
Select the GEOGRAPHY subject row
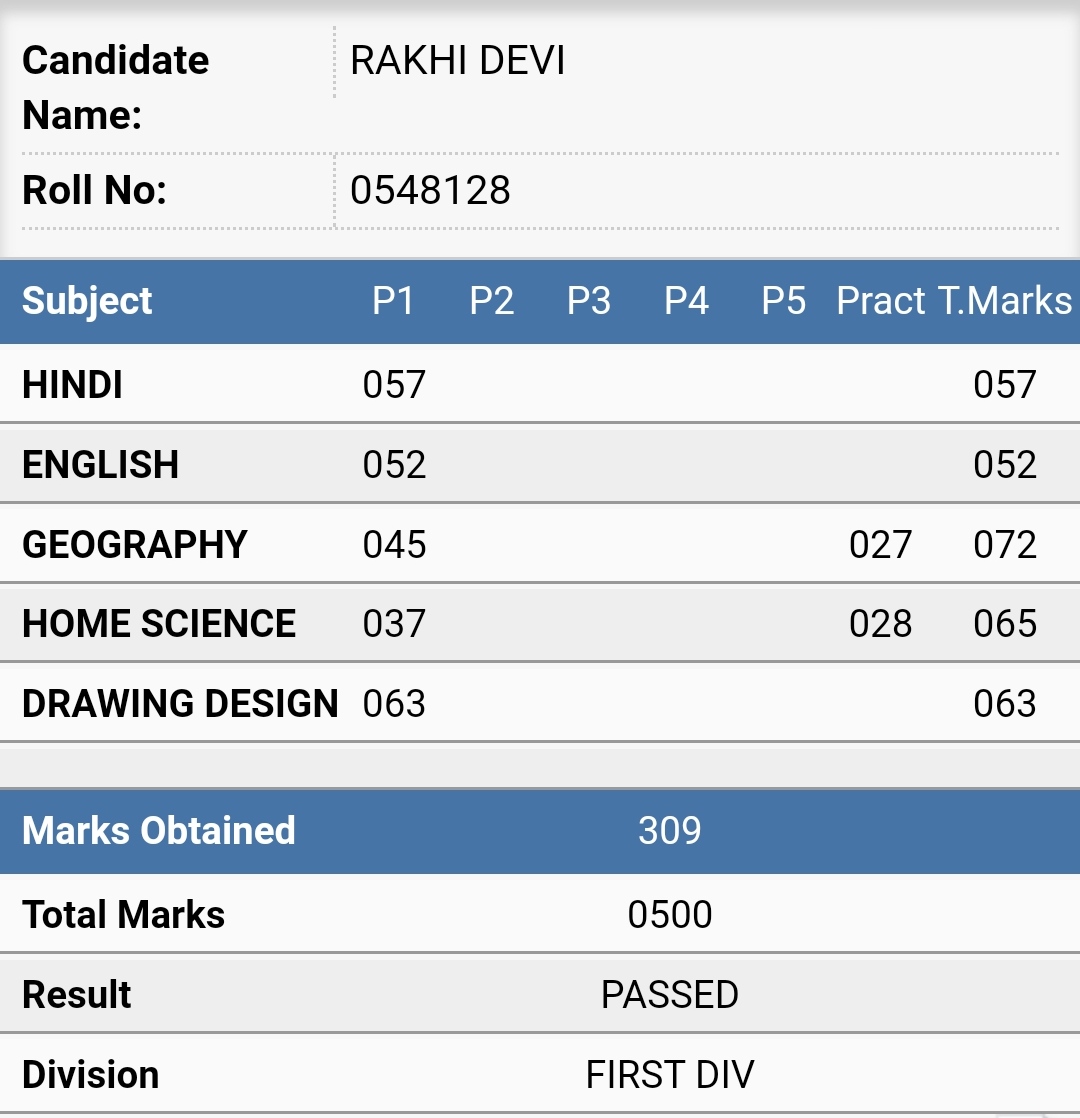tap(540, 544)
